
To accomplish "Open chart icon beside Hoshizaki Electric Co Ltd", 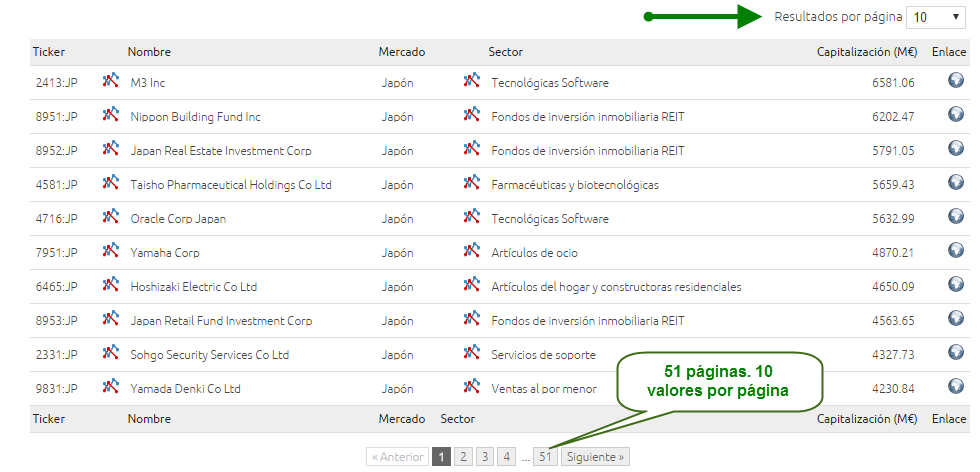I will pyautogui.click(x=111, y=284).
